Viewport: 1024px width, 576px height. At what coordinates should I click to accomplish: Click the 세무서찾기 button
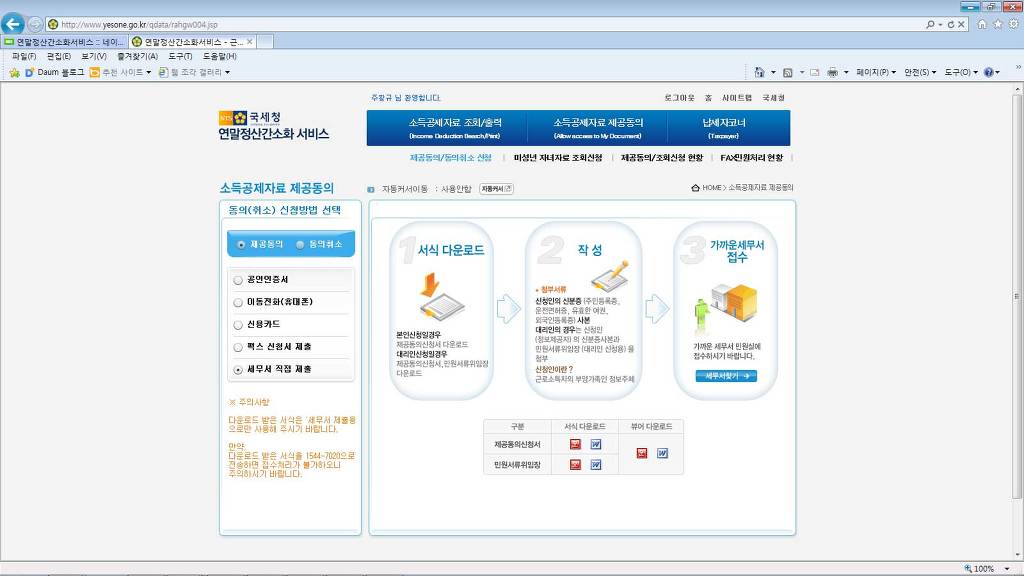point(726,376)
